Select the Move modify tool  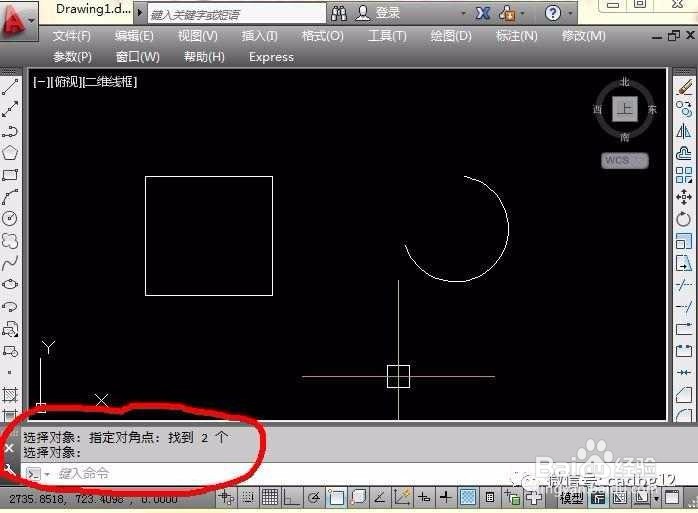(684, 197)
